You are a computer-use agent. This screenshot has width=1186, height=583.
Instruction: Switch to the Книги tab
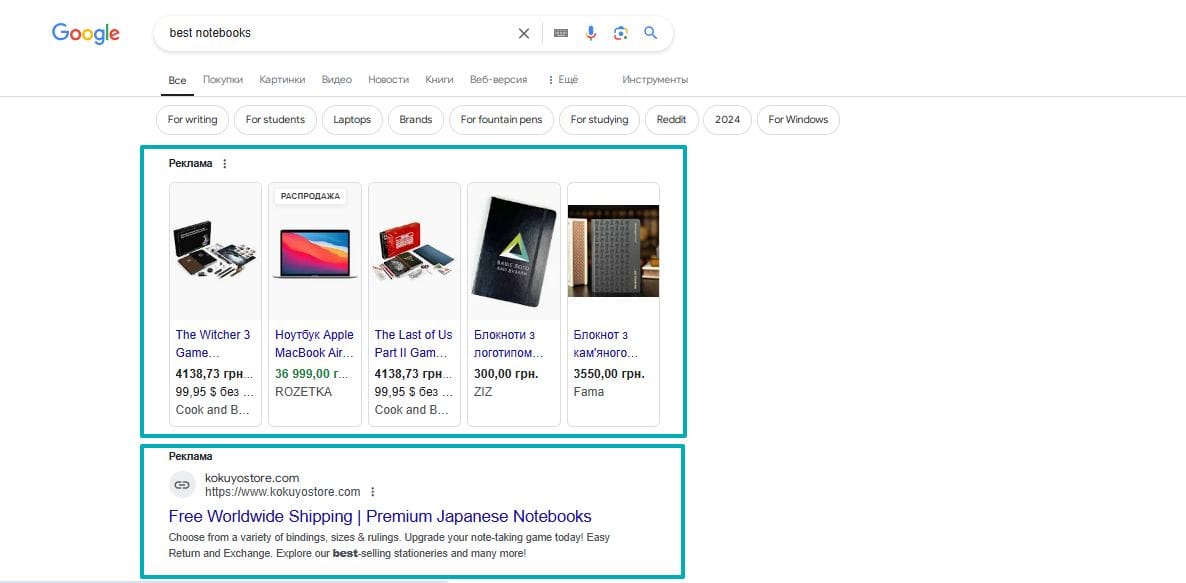pyautogui.click(x=439, y=79)
